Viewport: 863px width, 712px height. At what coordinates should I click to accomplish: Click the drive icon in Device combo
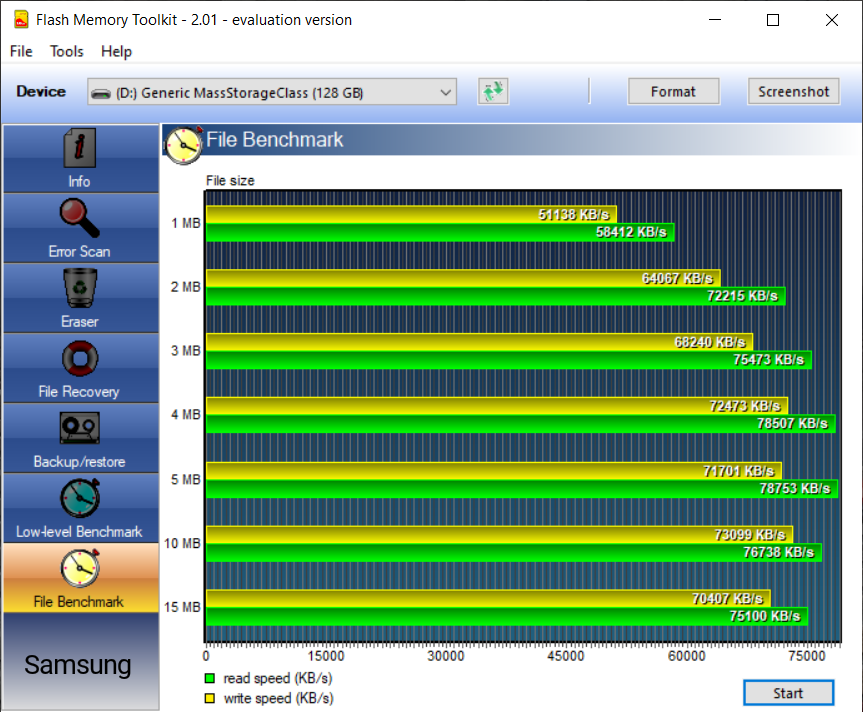click(101, 94)
